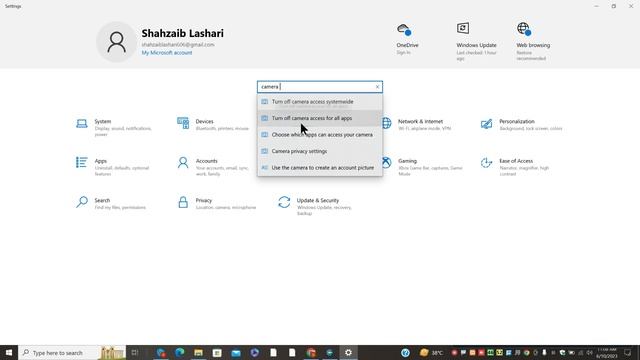
Task: Open the Privacy lock icon
Action: 183,202
